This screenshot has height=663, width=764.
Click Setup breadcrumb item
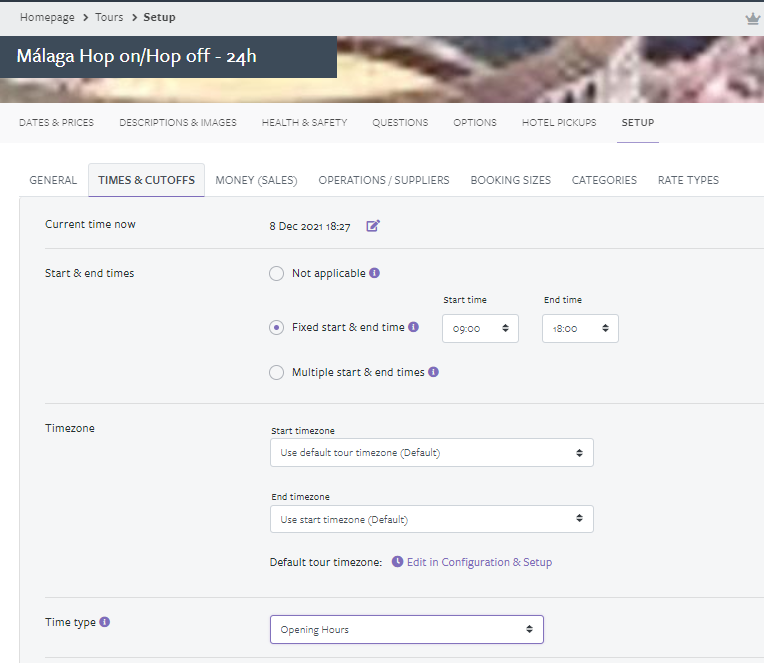159,18
